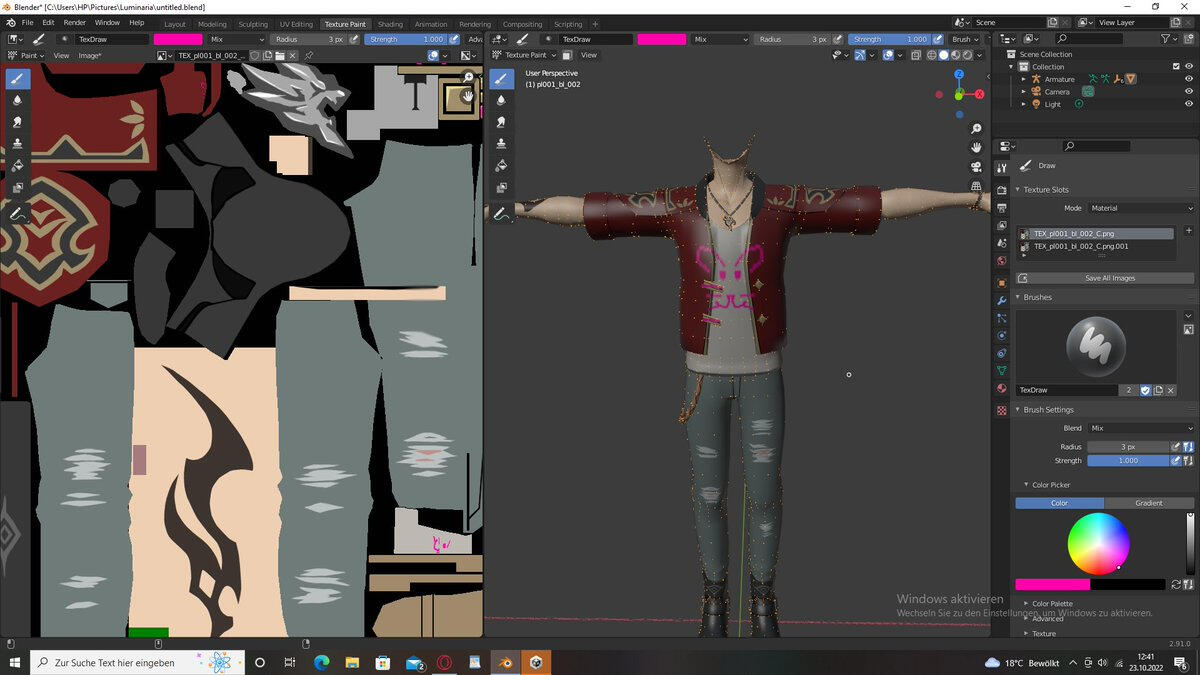Switch to the Sculpting workspace tab
The image size is (1200, 675).
click(x=253, y=24)
